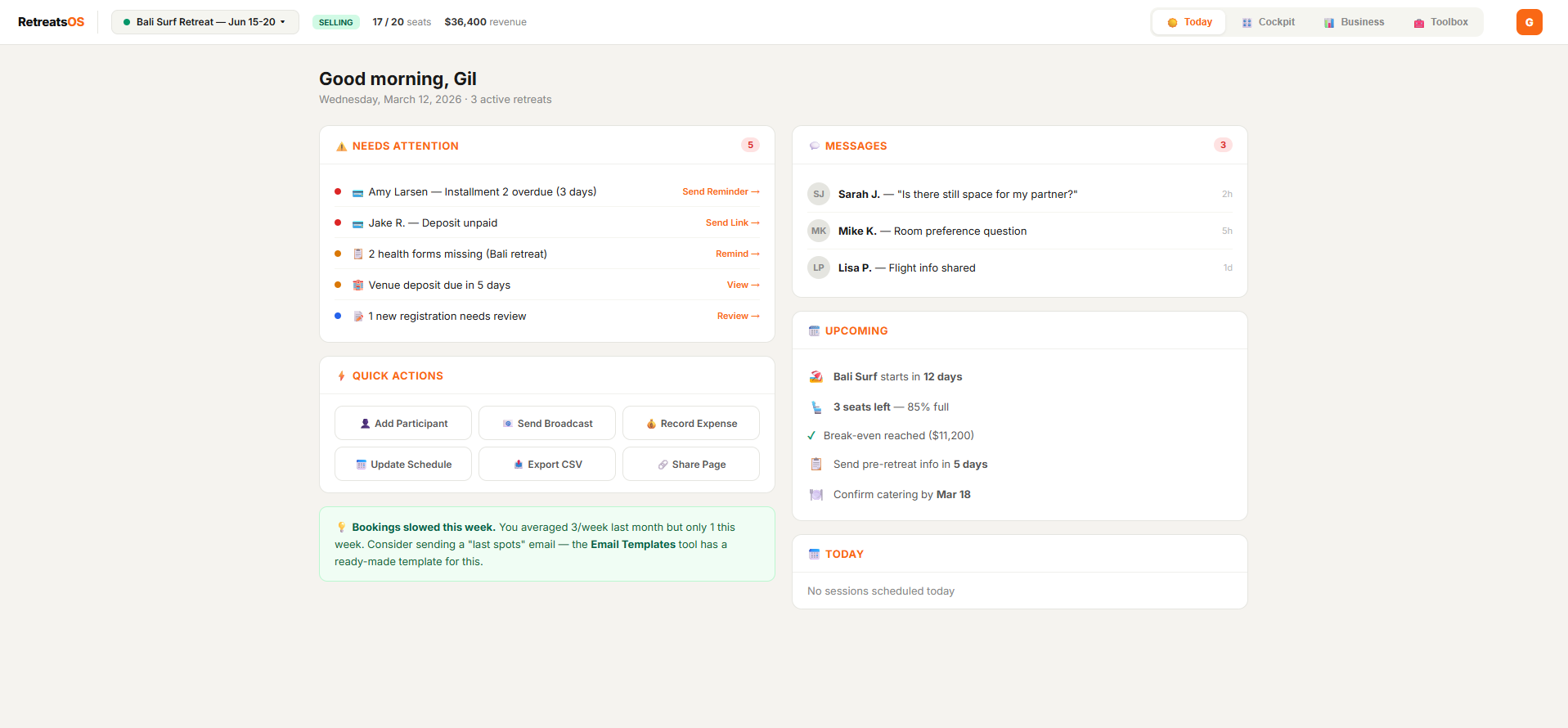The image size is (1568, 728).
Task: Click the orange G user avatar
Action: (1529, 22)
